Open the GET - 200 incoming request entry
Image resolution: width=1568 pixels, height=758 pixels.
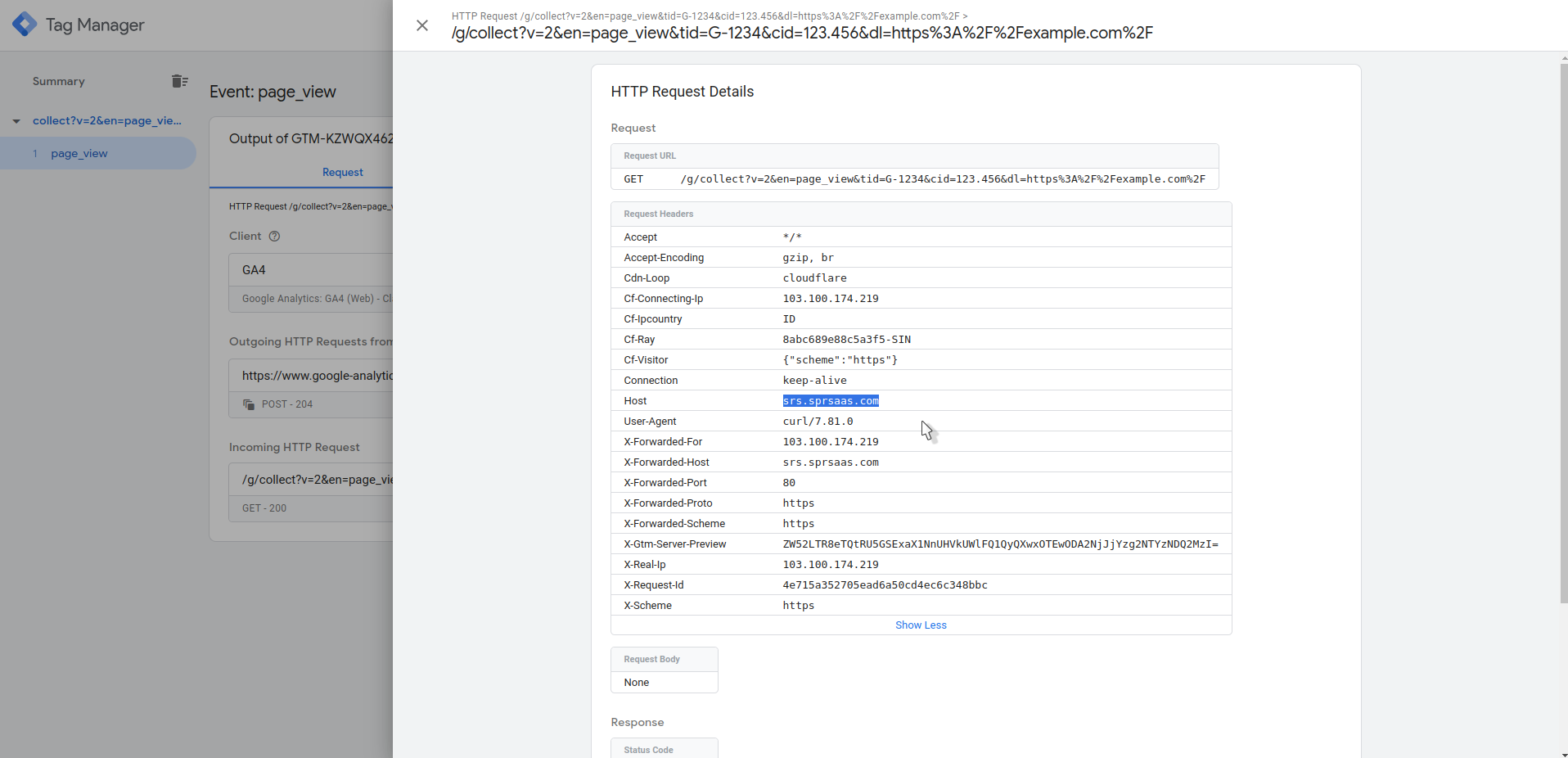coord(264,508)
